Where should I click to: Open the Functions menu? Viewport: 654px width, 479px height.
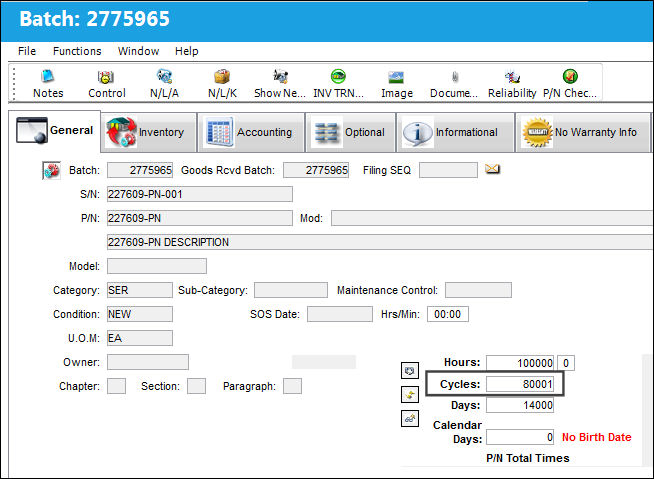click(x=77, y=51)
